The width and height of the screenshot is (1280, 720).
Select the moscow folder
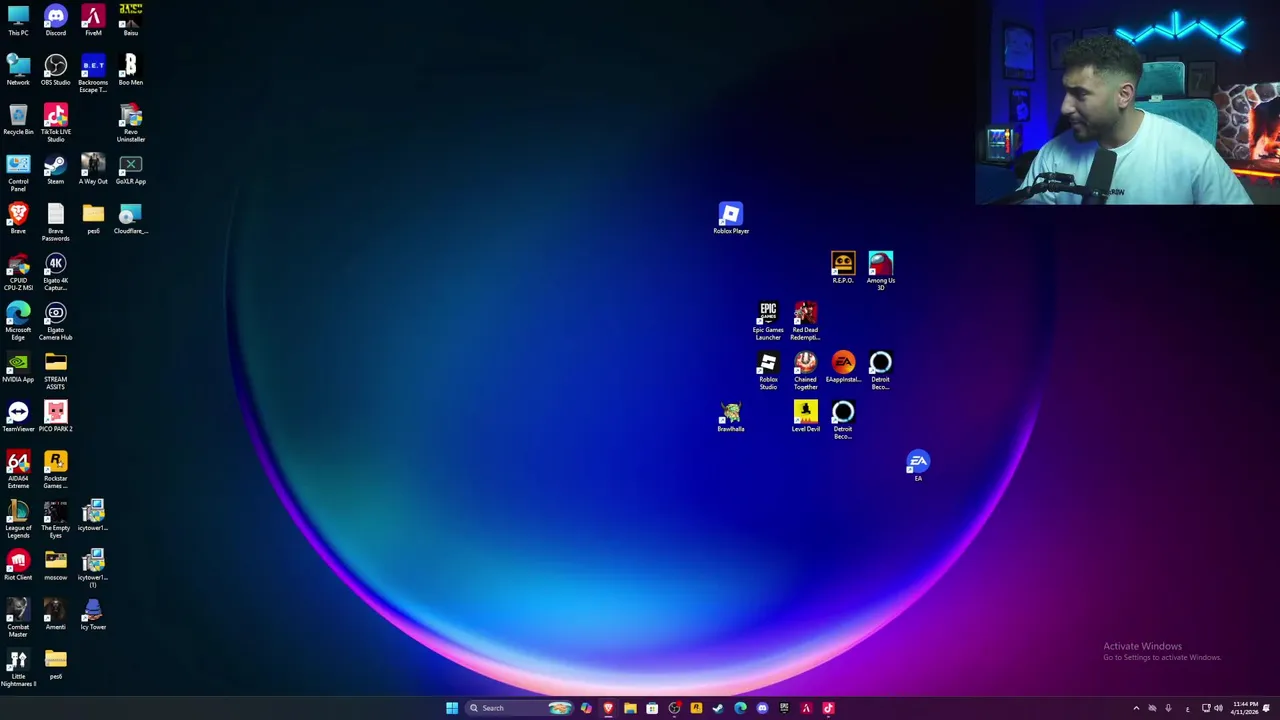[x=55, y=565]
